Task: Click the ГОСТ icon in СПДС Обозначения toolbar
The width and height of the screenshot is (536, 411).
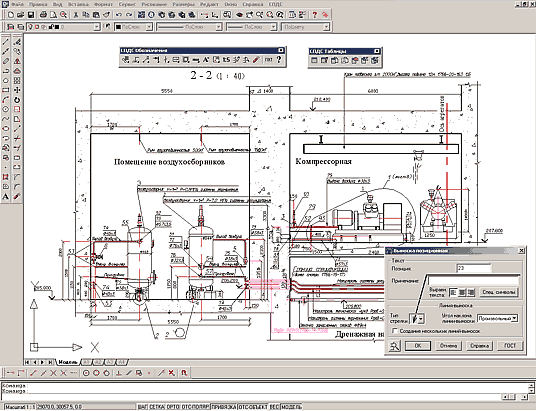Action: click(x=268, y=60)
